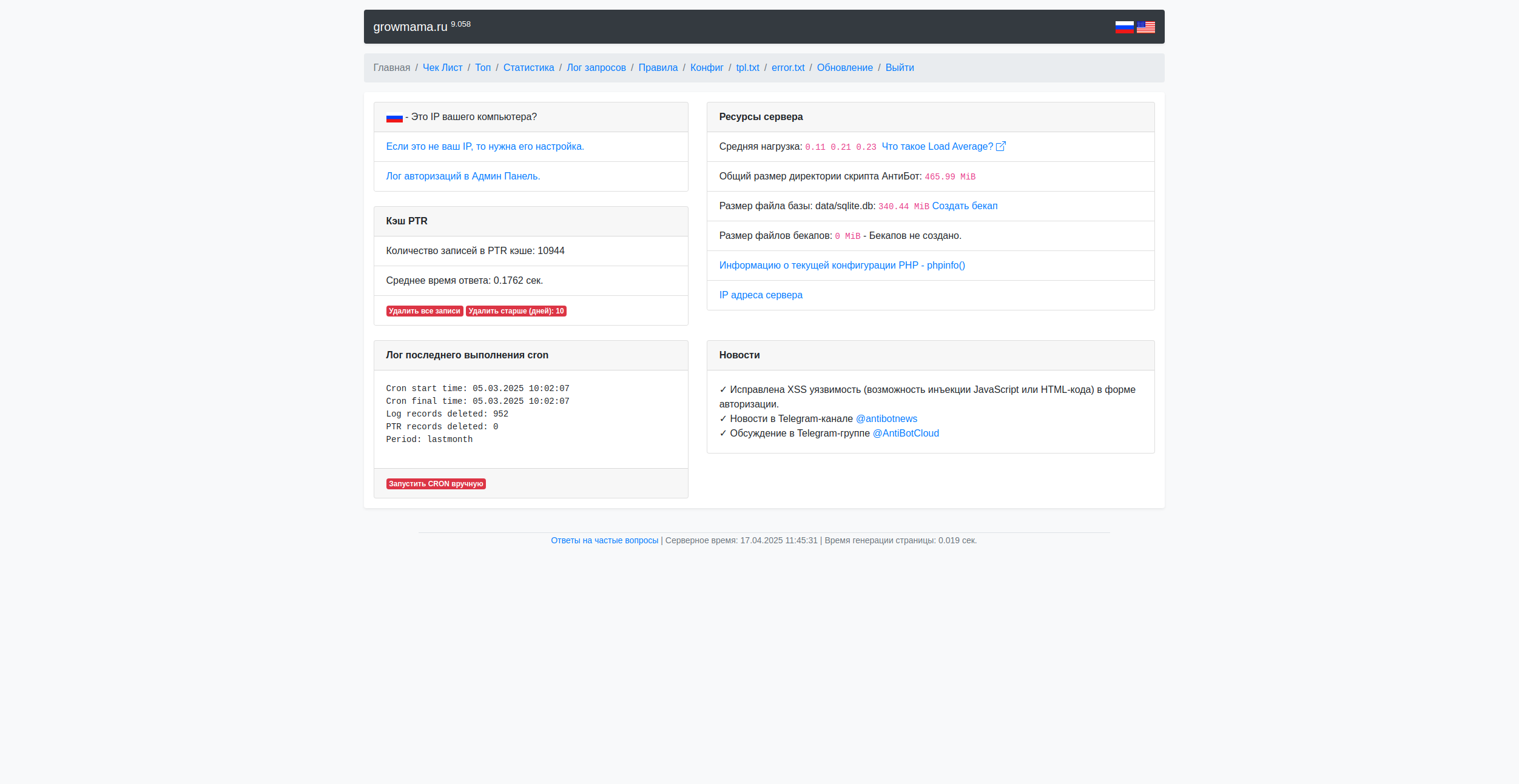Click growmama.ru site title in header
1519x784 pixels.
410,27
